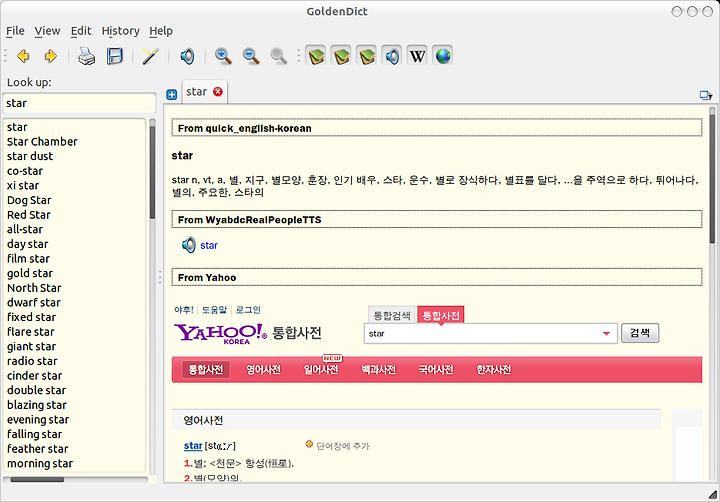Select Star Chamber in the word list

click(x=42, y=142)
